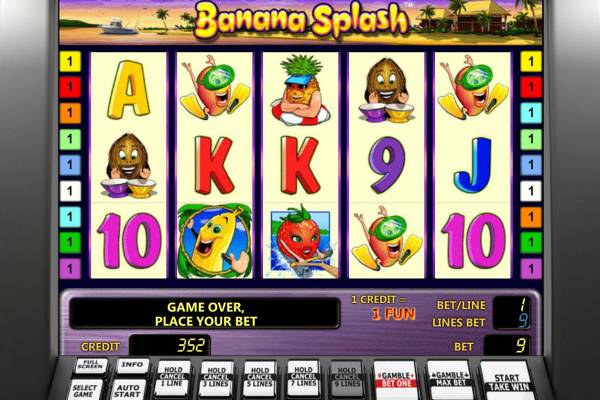Choose the 5 Lines bet option
600x400 pixels.
260,378
